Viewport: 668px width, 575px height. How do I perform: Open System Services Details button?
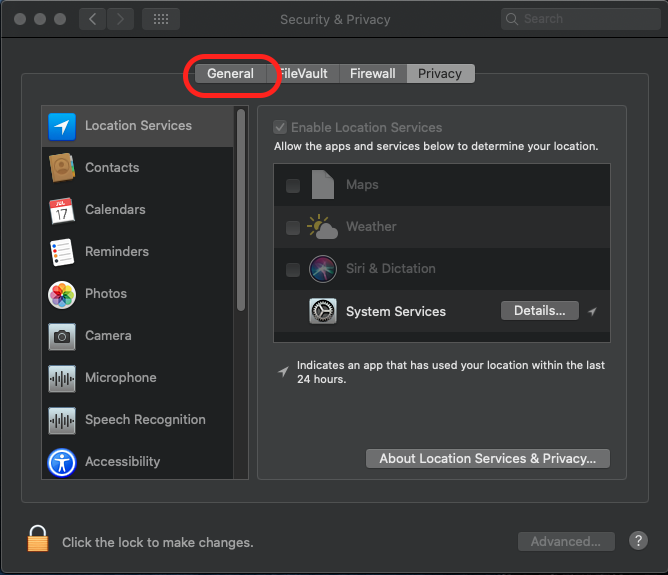click(540, 310)
